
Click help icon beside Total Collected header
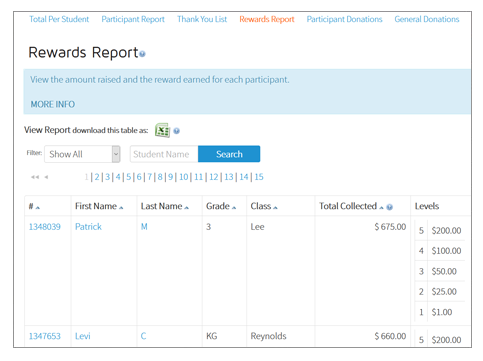click(389, 207)
